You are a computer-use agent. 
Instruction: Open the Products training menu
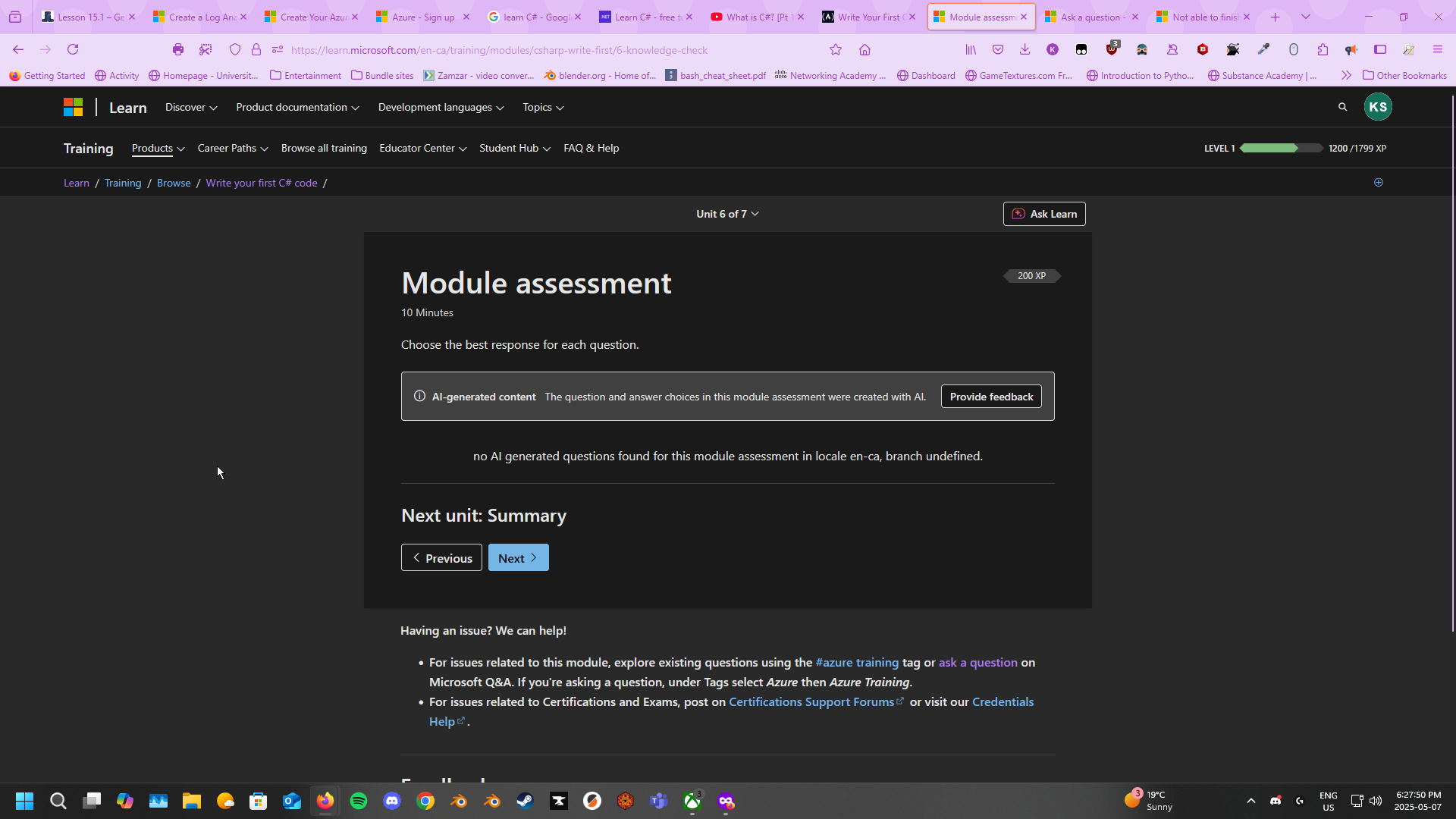point(158,148)
